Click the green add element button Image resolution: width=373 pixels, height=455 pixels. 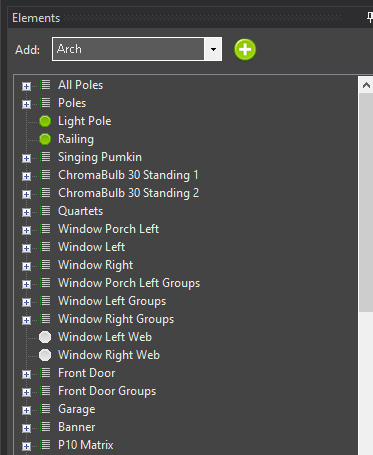(245, 50)
